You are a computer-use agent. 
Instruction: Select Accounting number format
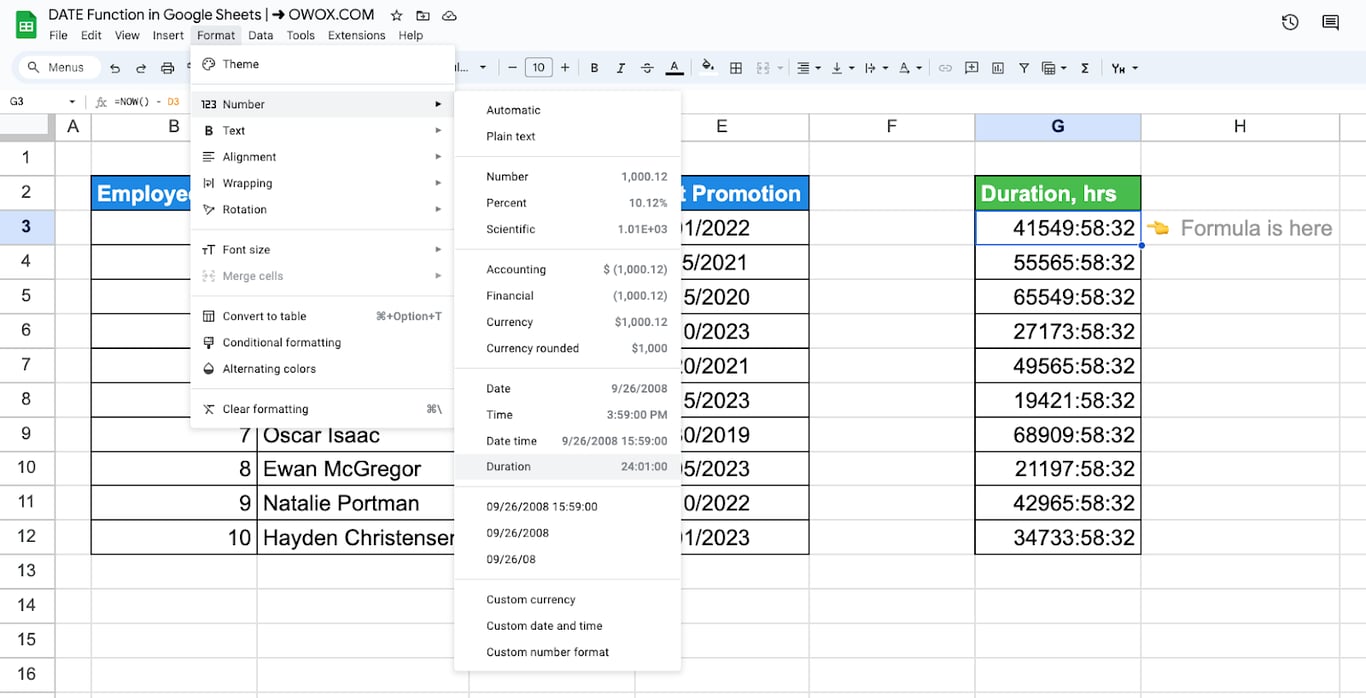pos(568,269)
